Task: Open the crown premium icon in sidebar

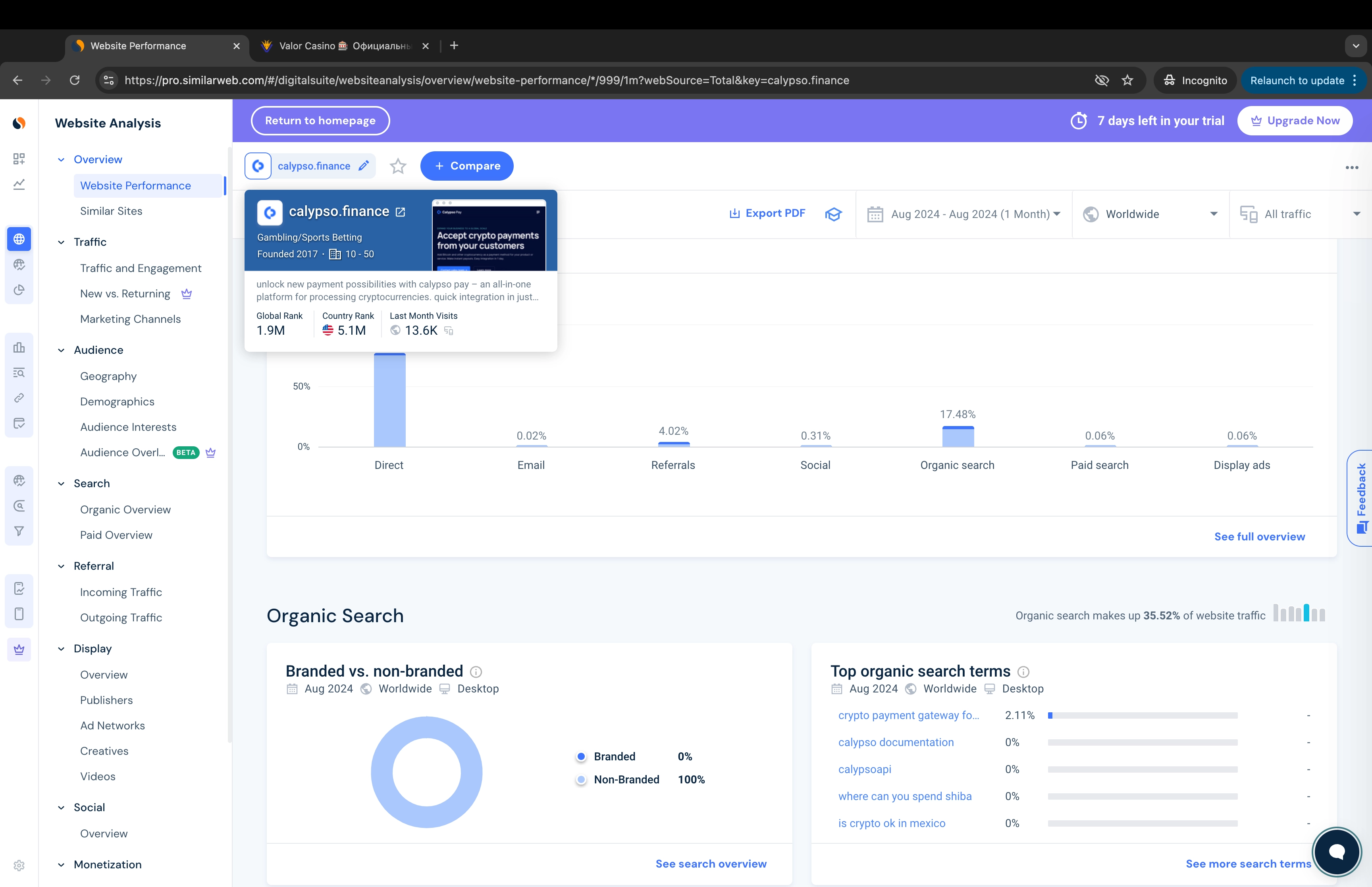Action: pos(19,650)
